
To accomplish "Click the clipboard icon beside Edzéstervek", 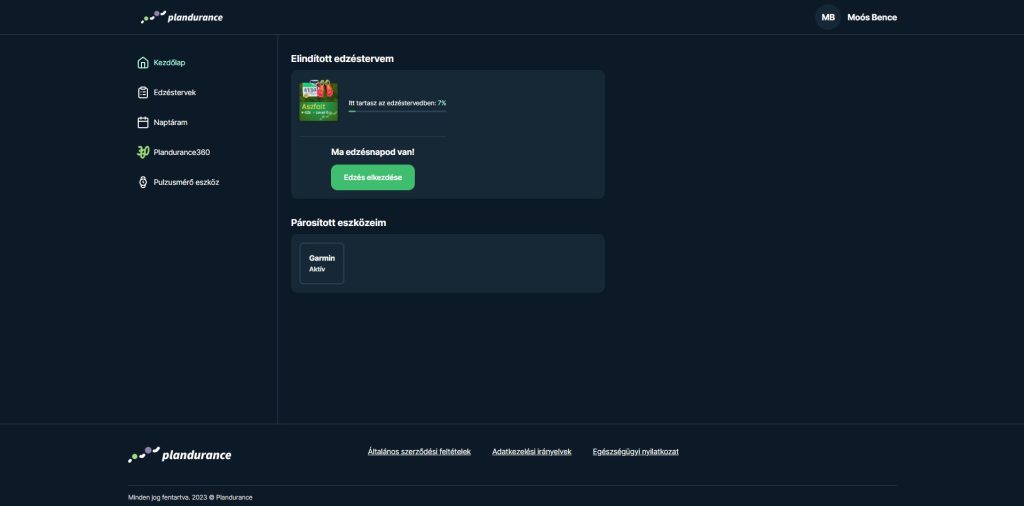I will click(x=143, y=93).
